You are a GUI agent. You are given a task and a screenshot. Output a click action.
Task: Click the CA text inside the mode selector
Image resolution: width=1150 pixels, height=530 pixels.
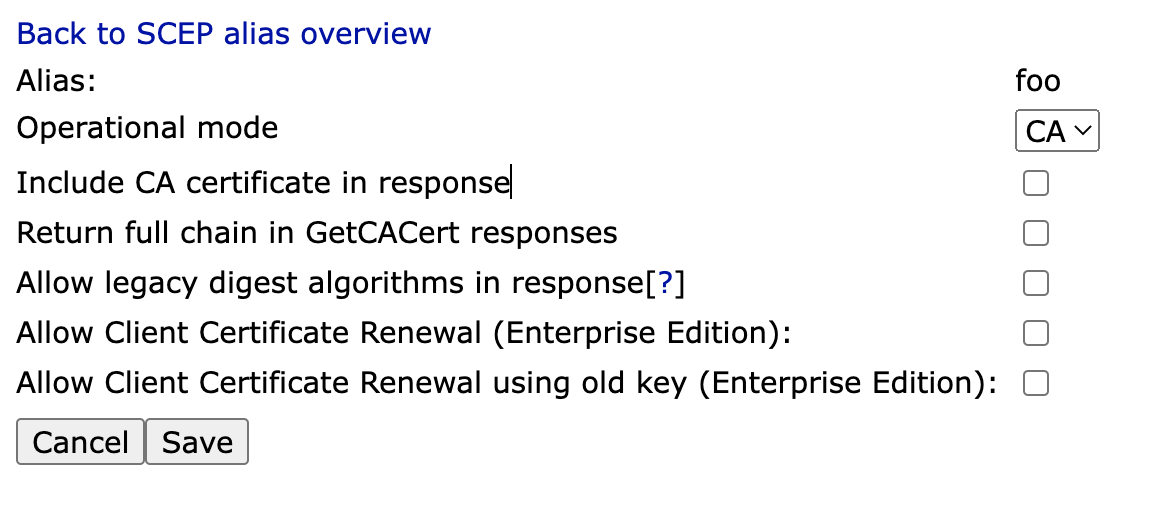(1045, 132)
